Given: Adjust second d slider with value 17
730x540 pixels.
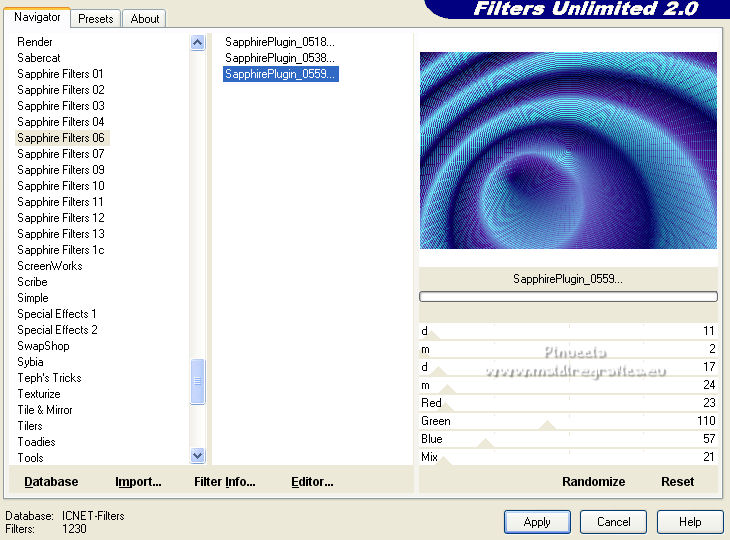Looking at the screenshot, I should [x=568, y=367].
